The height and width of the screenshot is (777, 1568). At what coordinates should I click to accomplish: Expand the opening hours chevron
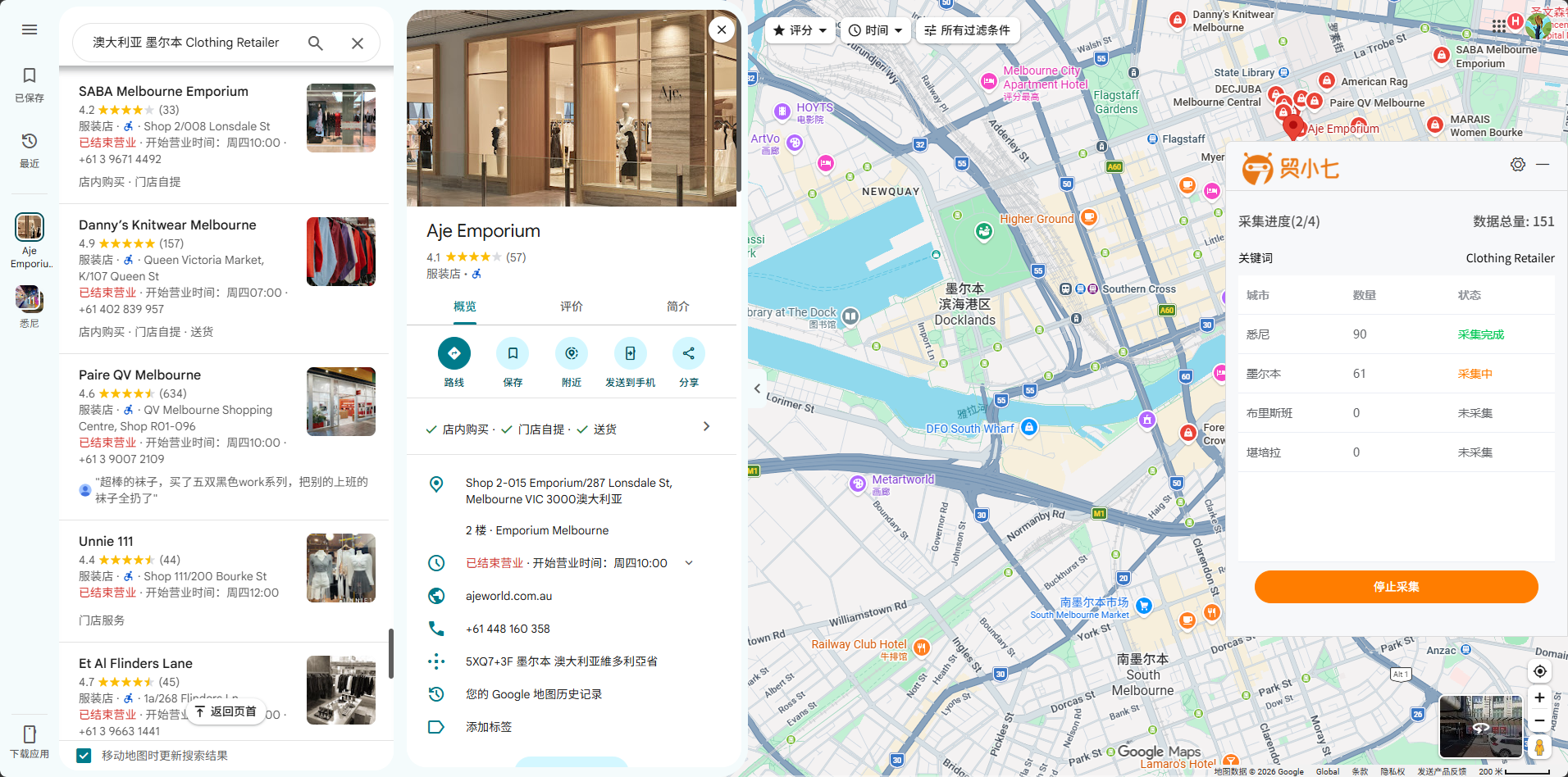point(689,563)
